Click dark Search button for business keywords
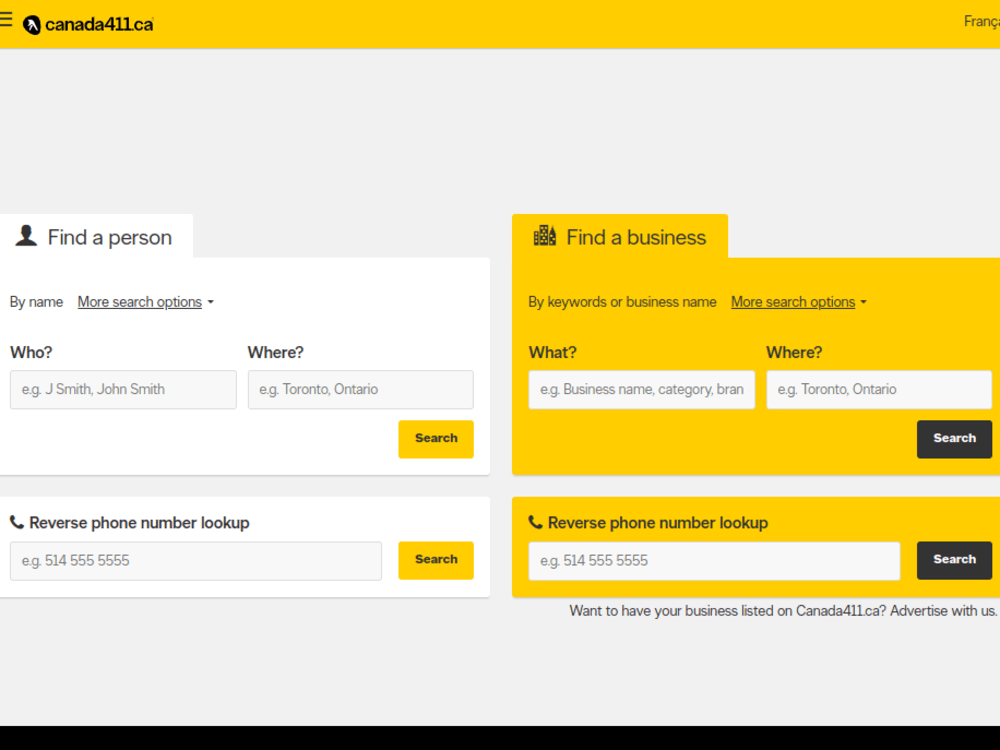This screenshot has width=1000, height=750. (x=955, y=439)
